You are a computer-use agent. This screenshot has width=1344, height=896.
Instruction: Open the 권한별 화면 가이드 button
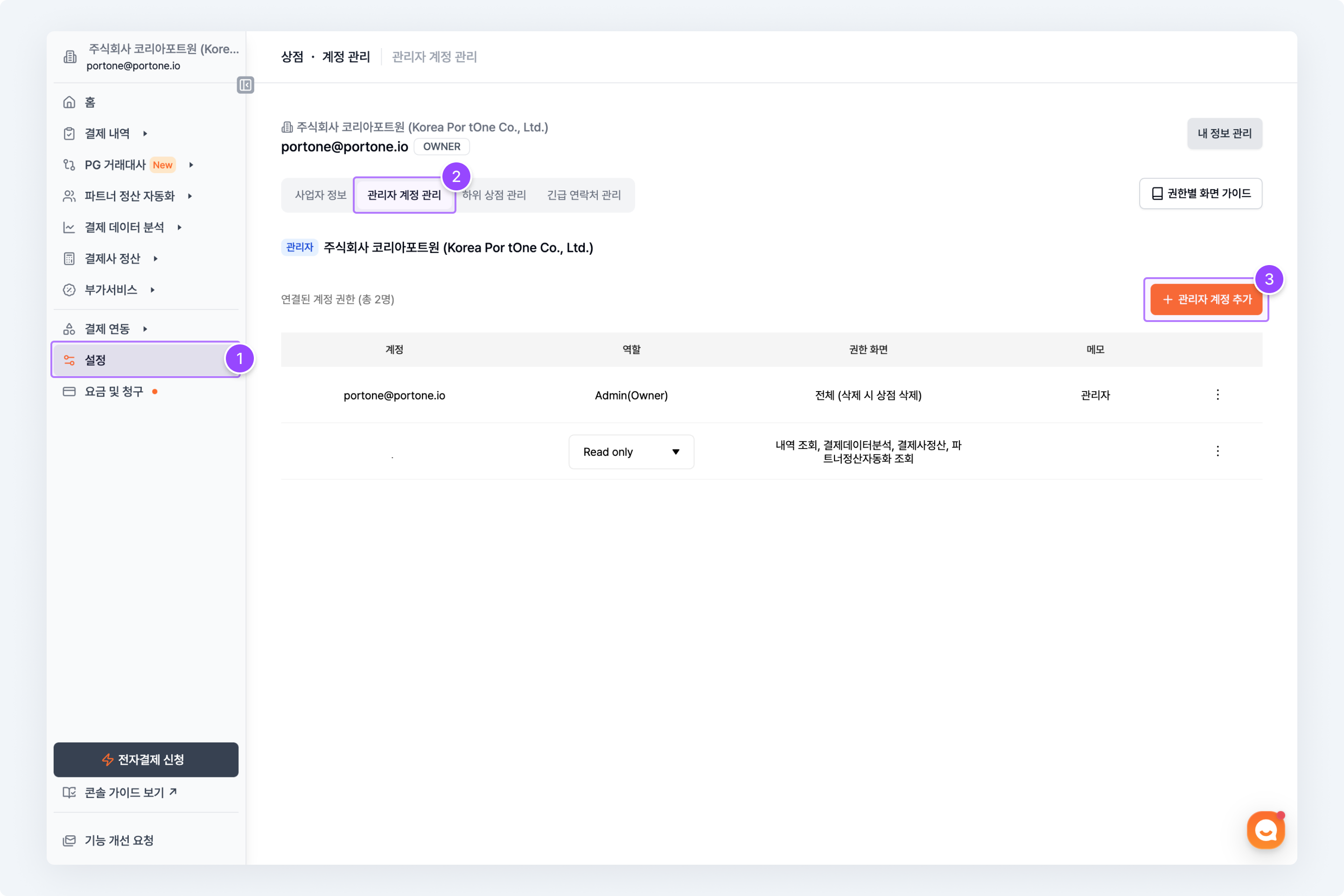coord(1200,194)
